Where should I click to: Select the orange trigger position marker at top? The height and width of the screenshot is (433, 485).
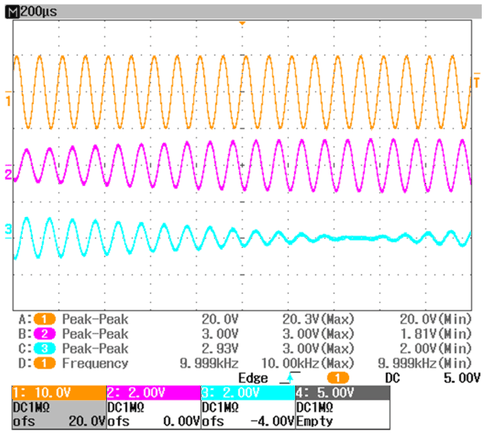coord(242,23)
